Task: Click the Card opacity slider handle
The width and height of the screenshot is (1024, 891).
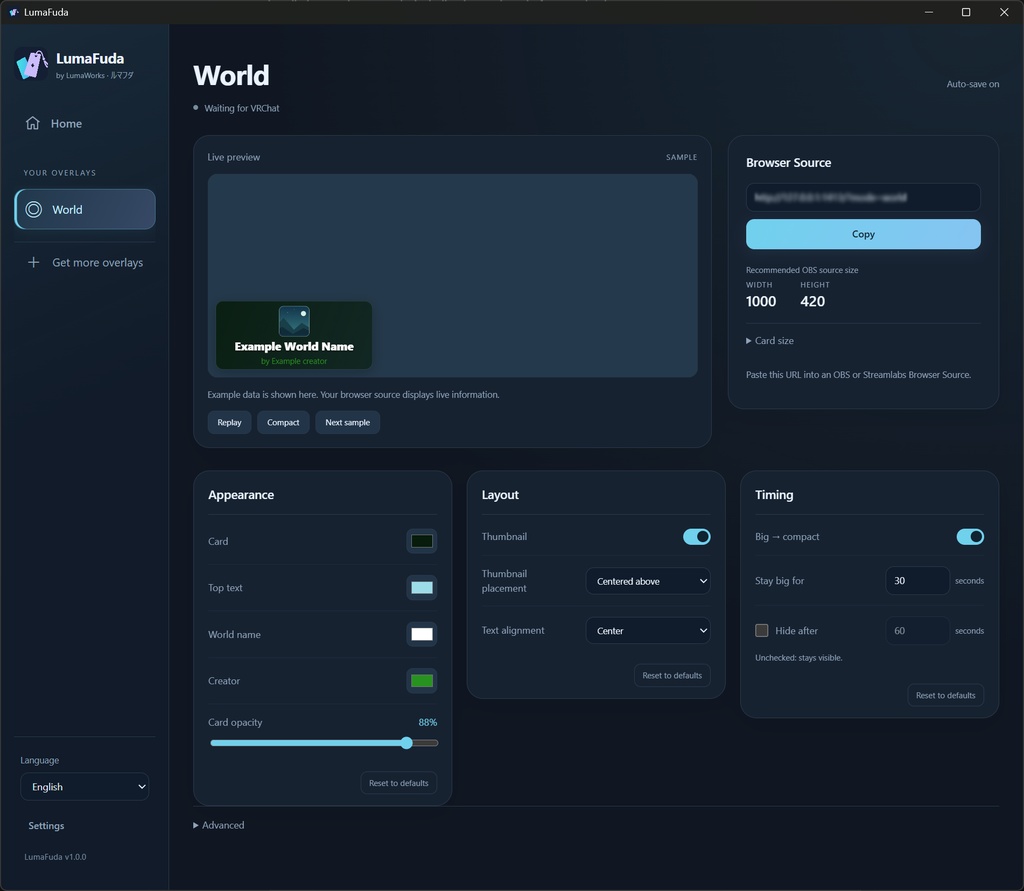Action: (406, 743)
